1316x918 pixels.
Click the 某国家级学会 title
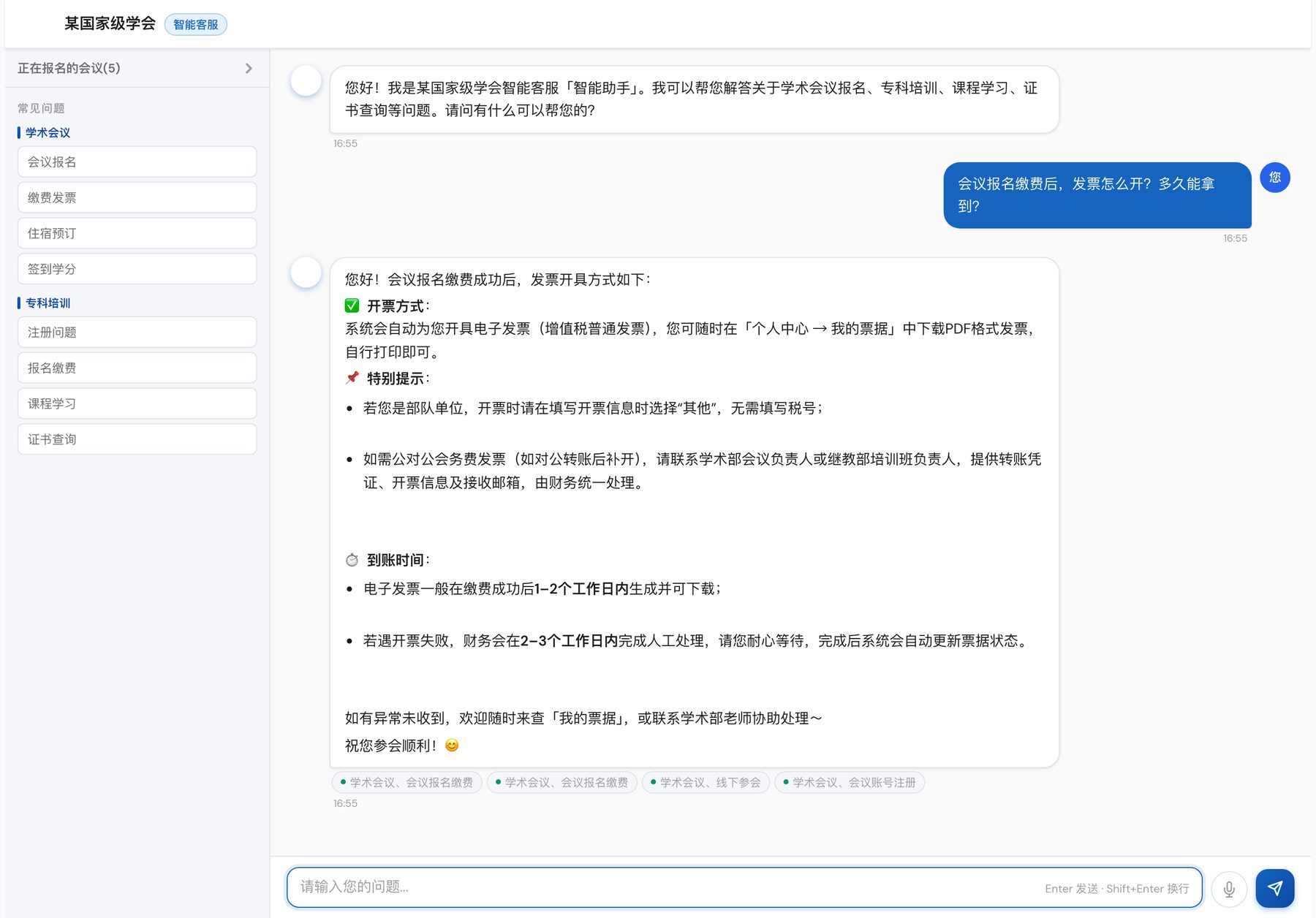[x=110, y=23]
